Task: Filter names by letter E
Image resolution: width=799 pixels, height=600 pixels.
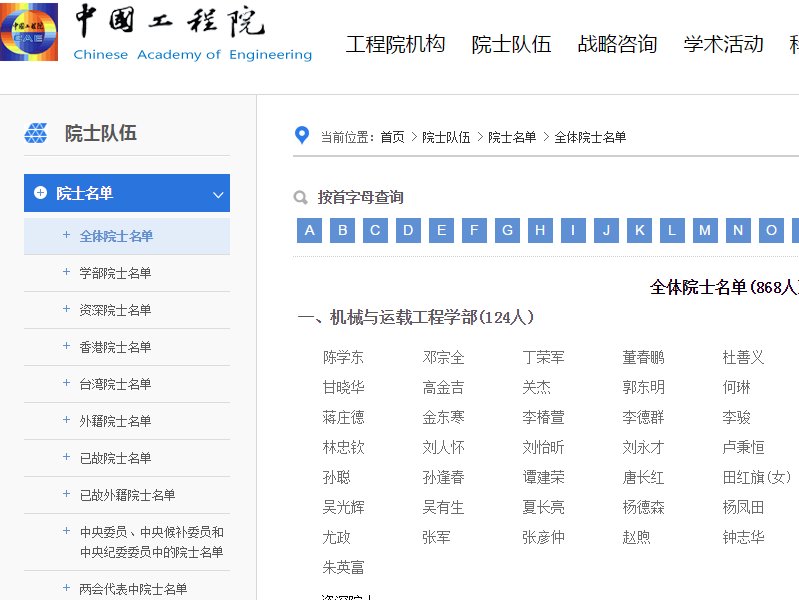Action: pyautogui.click(x=441, y=230)
